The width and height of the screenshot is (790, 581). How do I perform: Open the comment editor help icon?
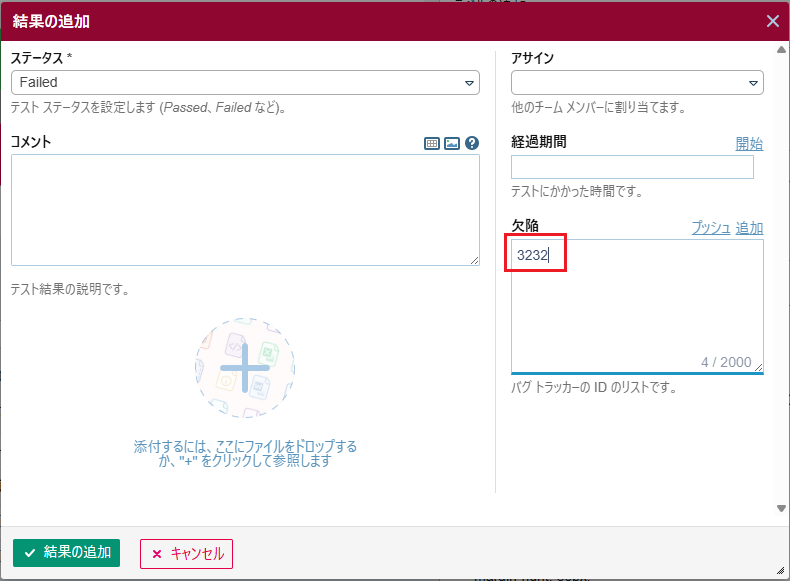472,144
